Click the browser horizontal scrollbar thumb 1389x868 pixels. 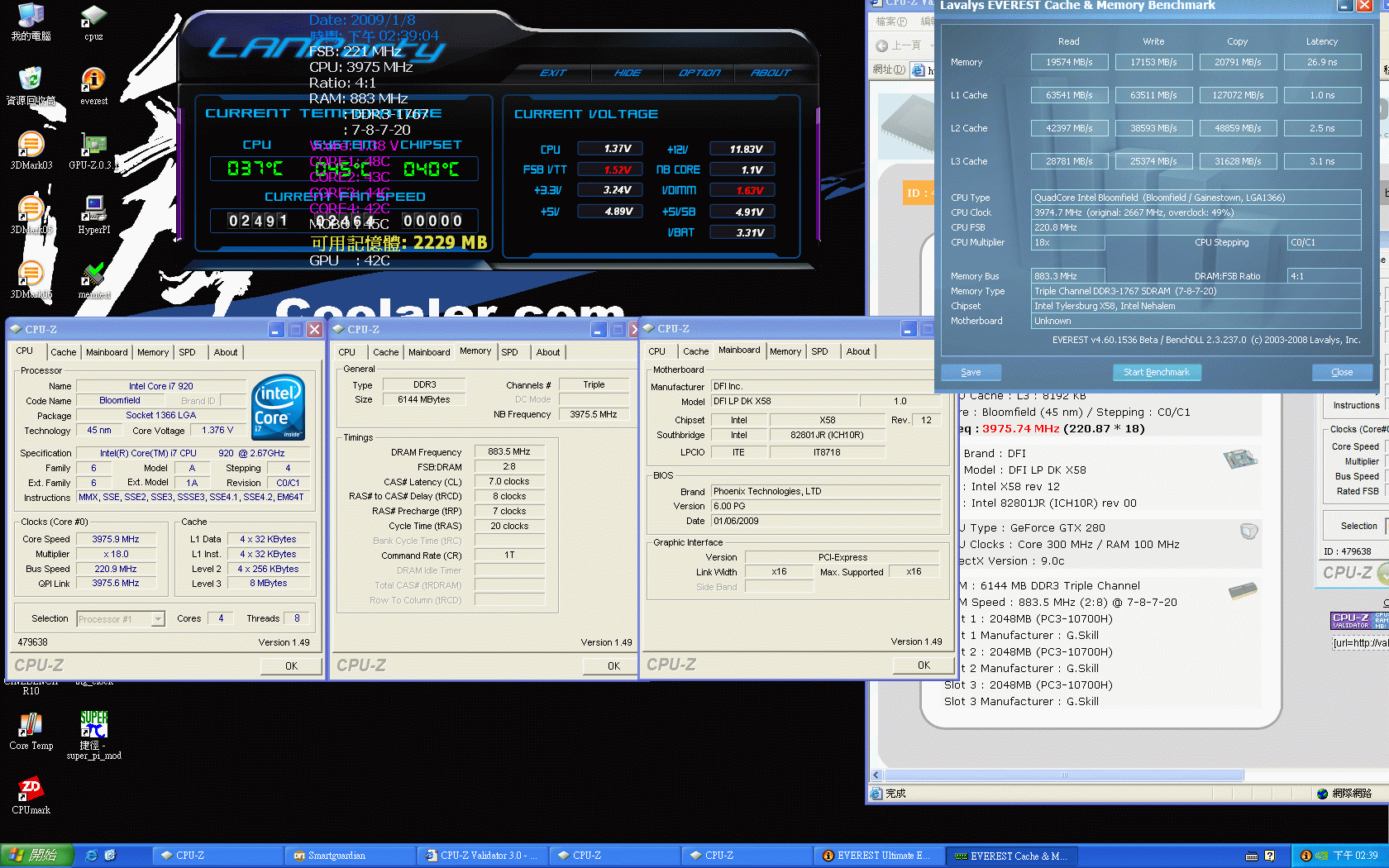(x=1063, y=775)
